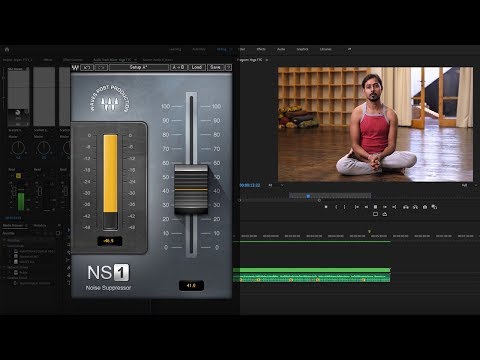This screenshot has width=480, height=360.
Task: Switch to the Editing workspace
Action: click(222, 49)
